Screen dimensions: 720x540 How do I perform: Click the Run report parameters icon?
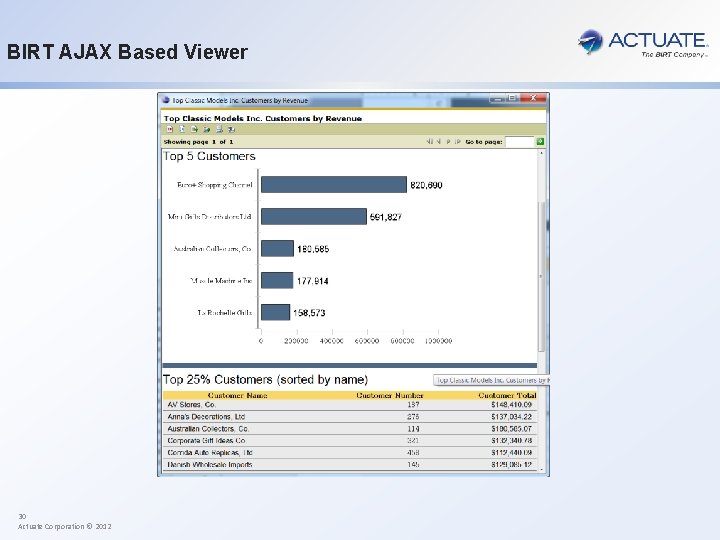(182, 129)
